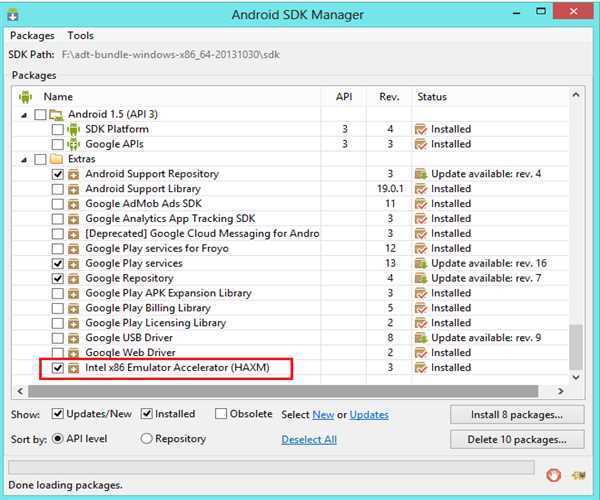
Task: Click the SDK Platform package icon
Action: tap(73, 129)
